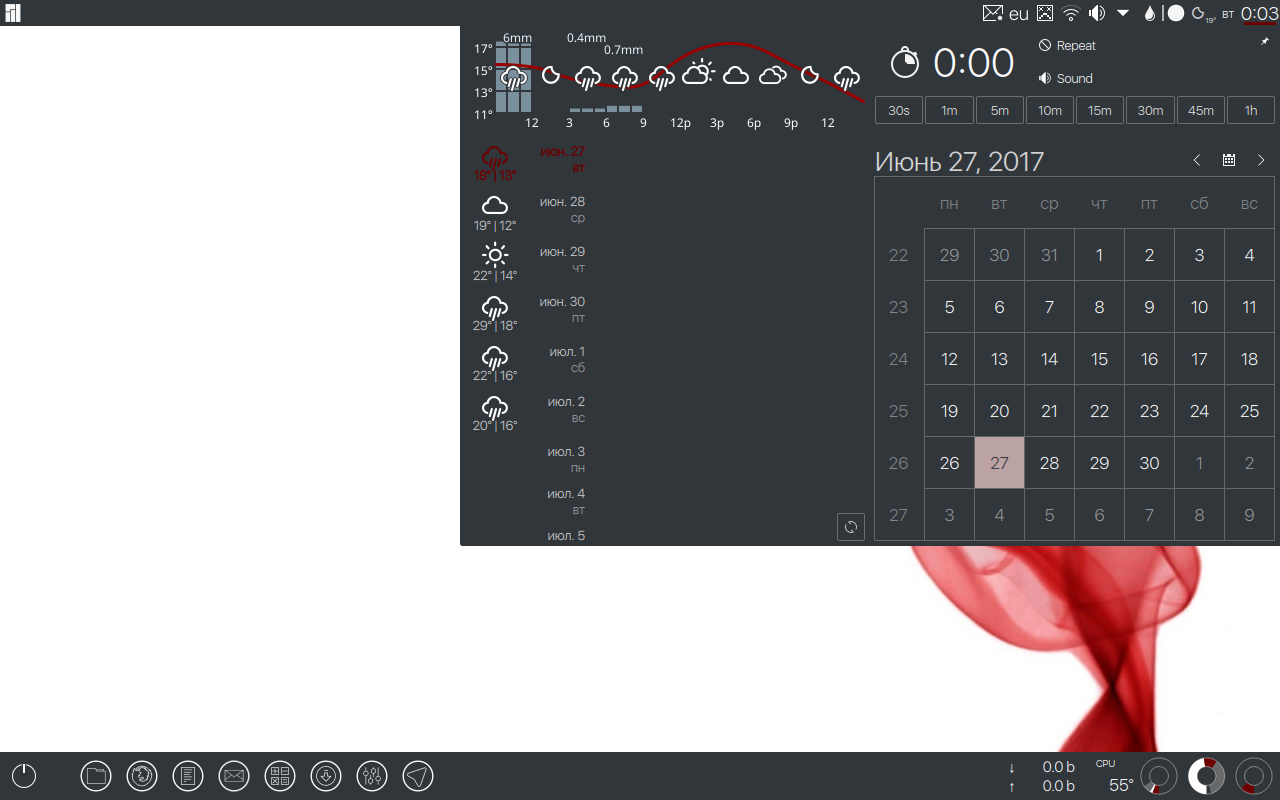Open the Wi-Fi network tray icon

pyautogui.click(x=1071, y=13)
